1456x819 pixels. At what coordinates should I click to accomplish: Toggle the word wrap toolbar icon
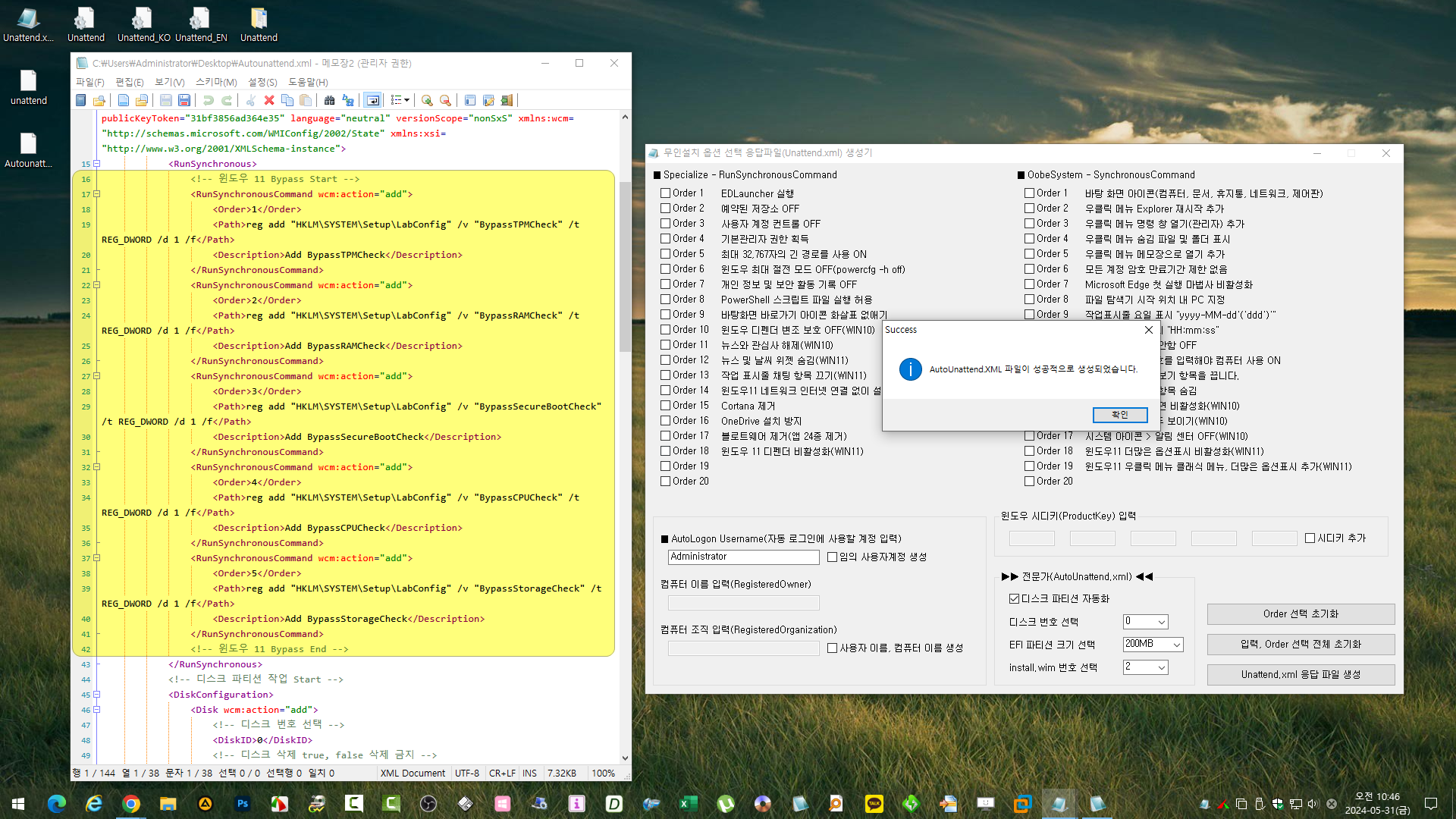(x=372, y=100)
